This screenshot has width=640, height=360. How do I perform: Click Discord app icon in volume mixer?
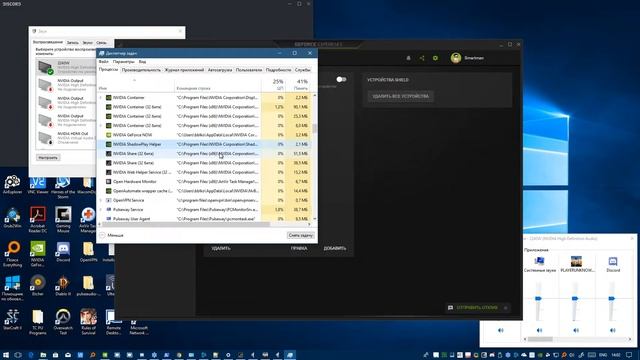(x=613, y=261)
